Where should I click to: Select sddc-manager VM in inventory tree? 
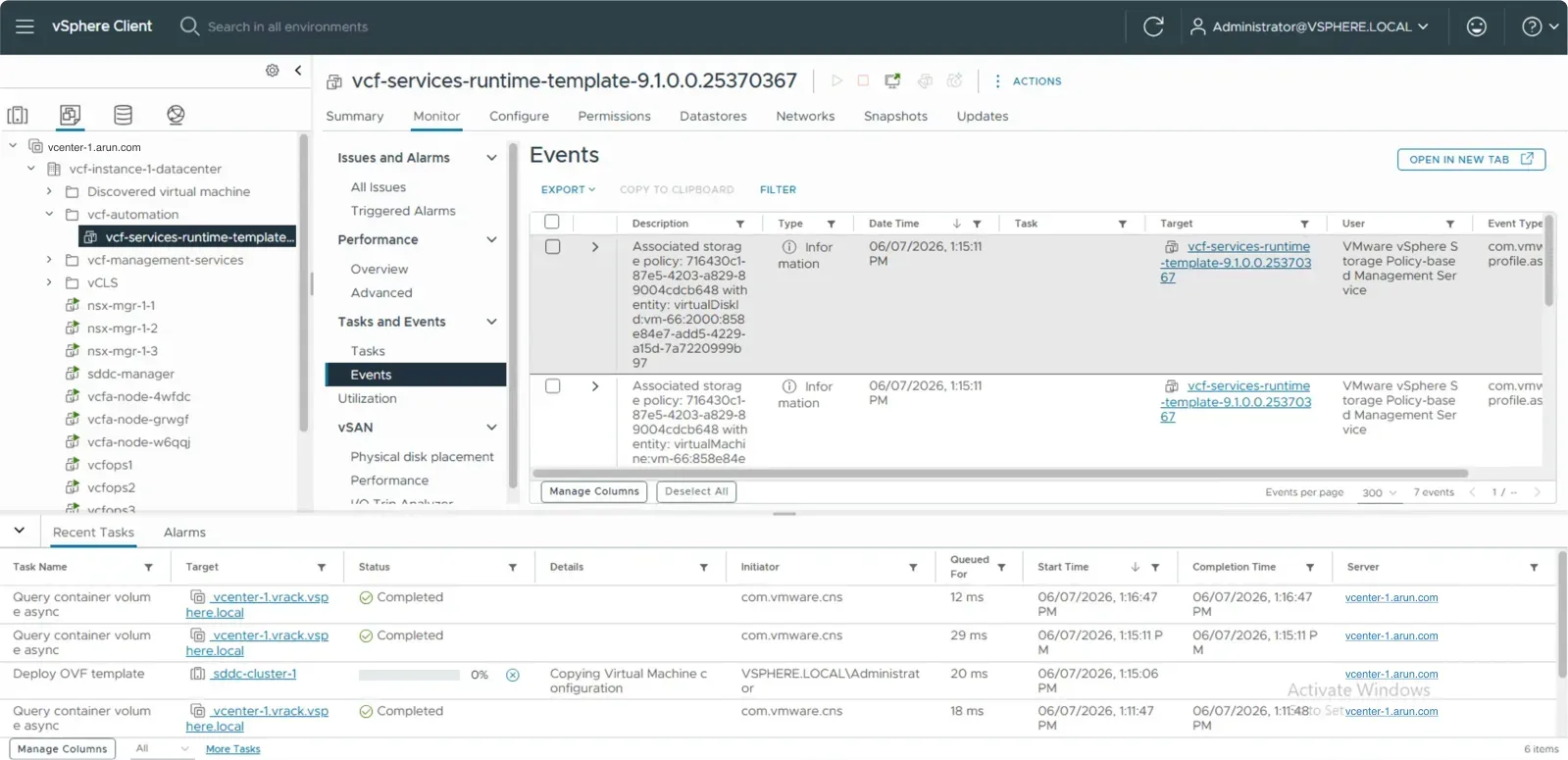coord(130,374)
